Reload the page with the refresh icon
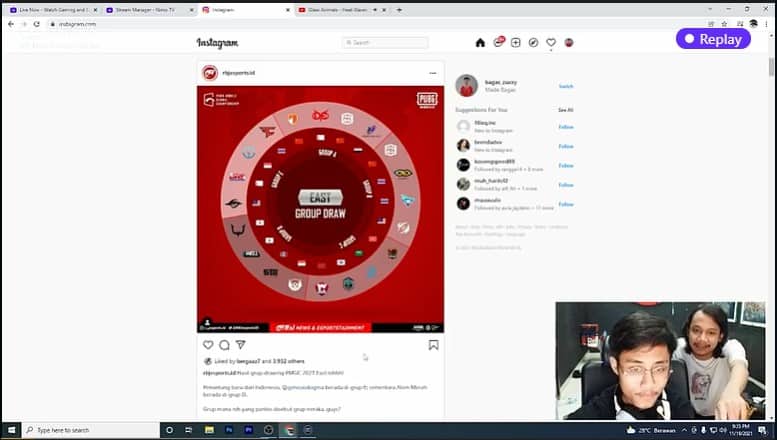 [37, 24]
